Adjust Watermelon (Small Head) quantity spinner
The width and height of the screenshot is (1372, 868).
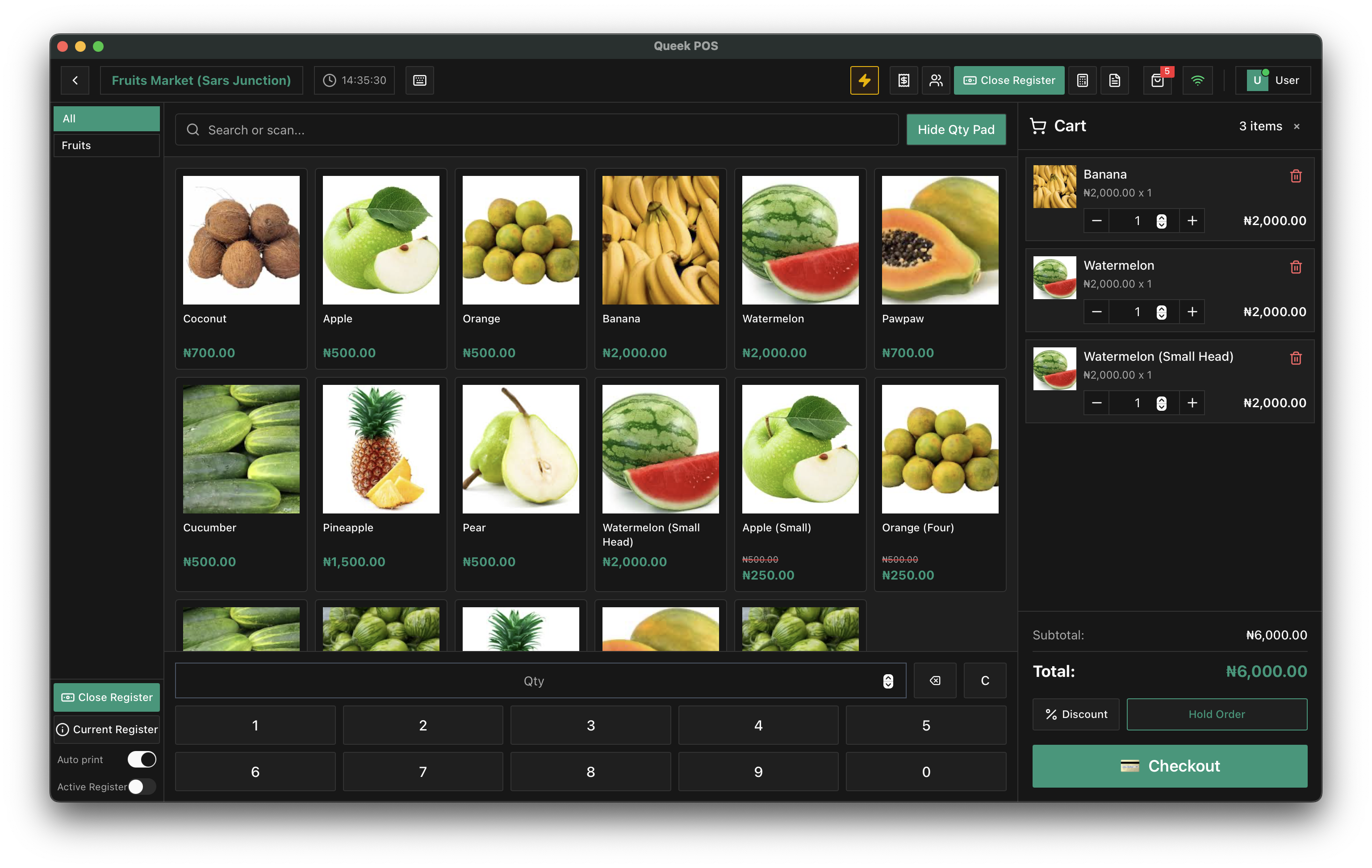(1161, 403)
